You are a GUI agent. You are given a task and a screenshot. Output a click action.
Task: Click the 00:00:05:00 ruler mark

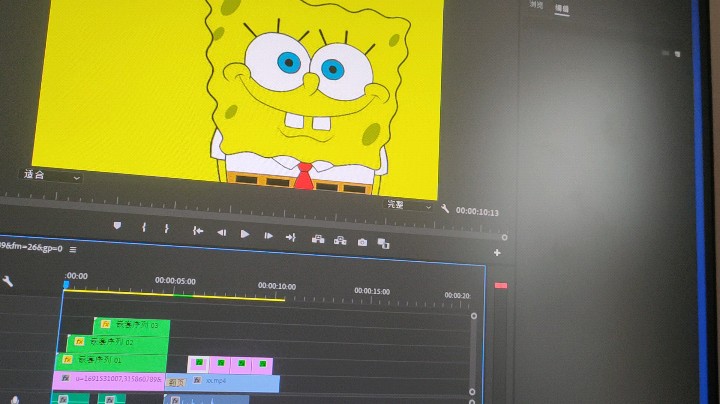tap(175, 281)
